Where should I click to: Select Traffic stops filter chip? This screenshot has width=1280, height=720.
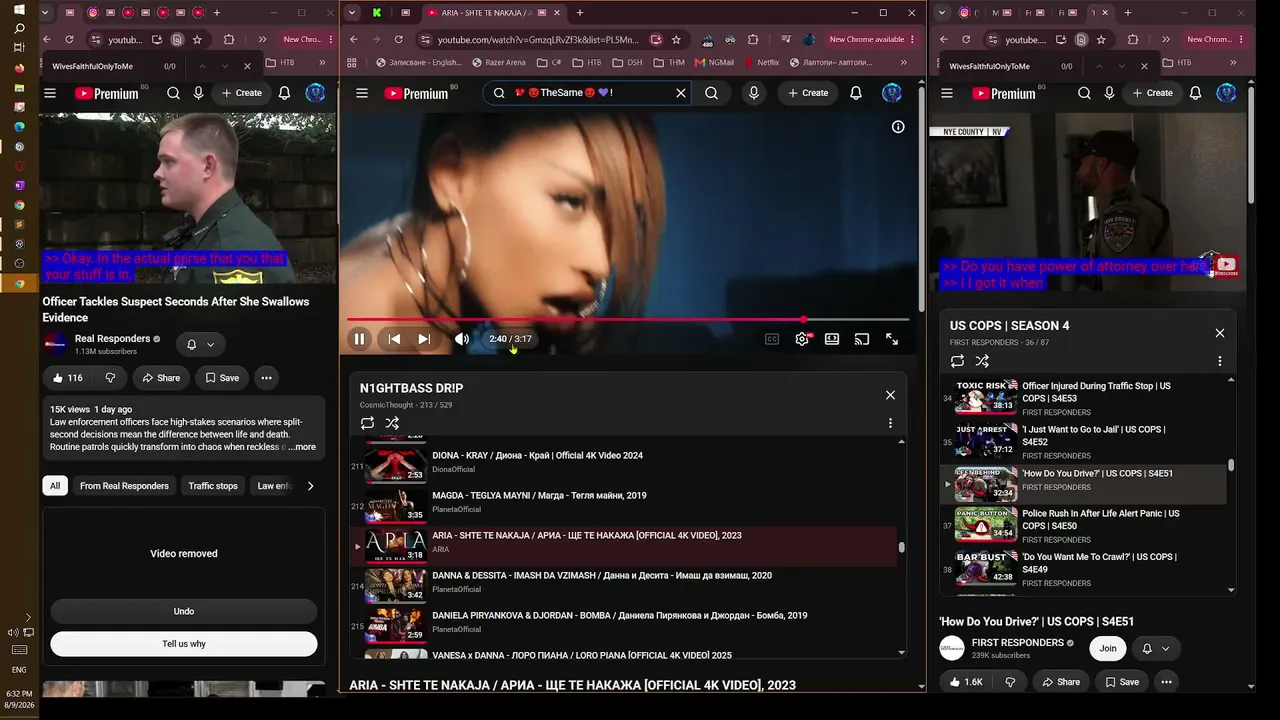213,486
